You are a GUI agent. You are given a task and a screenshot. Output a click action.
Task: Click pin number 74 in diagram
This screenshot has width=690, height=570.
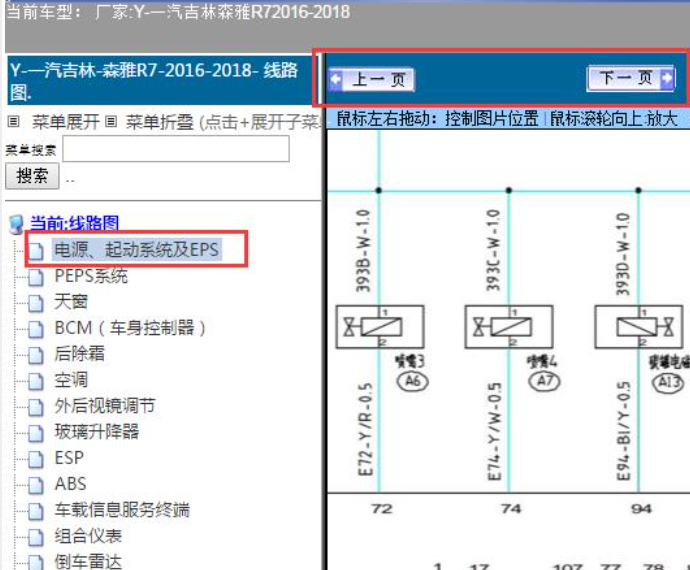click(511, 509)
